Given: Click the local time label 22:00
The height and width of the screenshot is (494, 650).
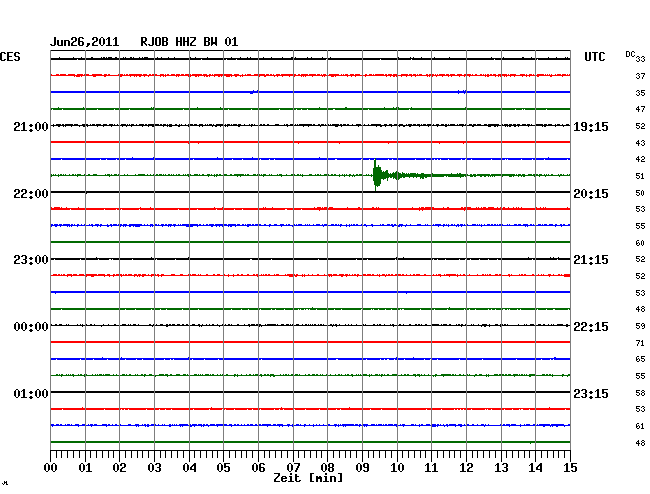Looking at the screenshot, I should (31, 194).
